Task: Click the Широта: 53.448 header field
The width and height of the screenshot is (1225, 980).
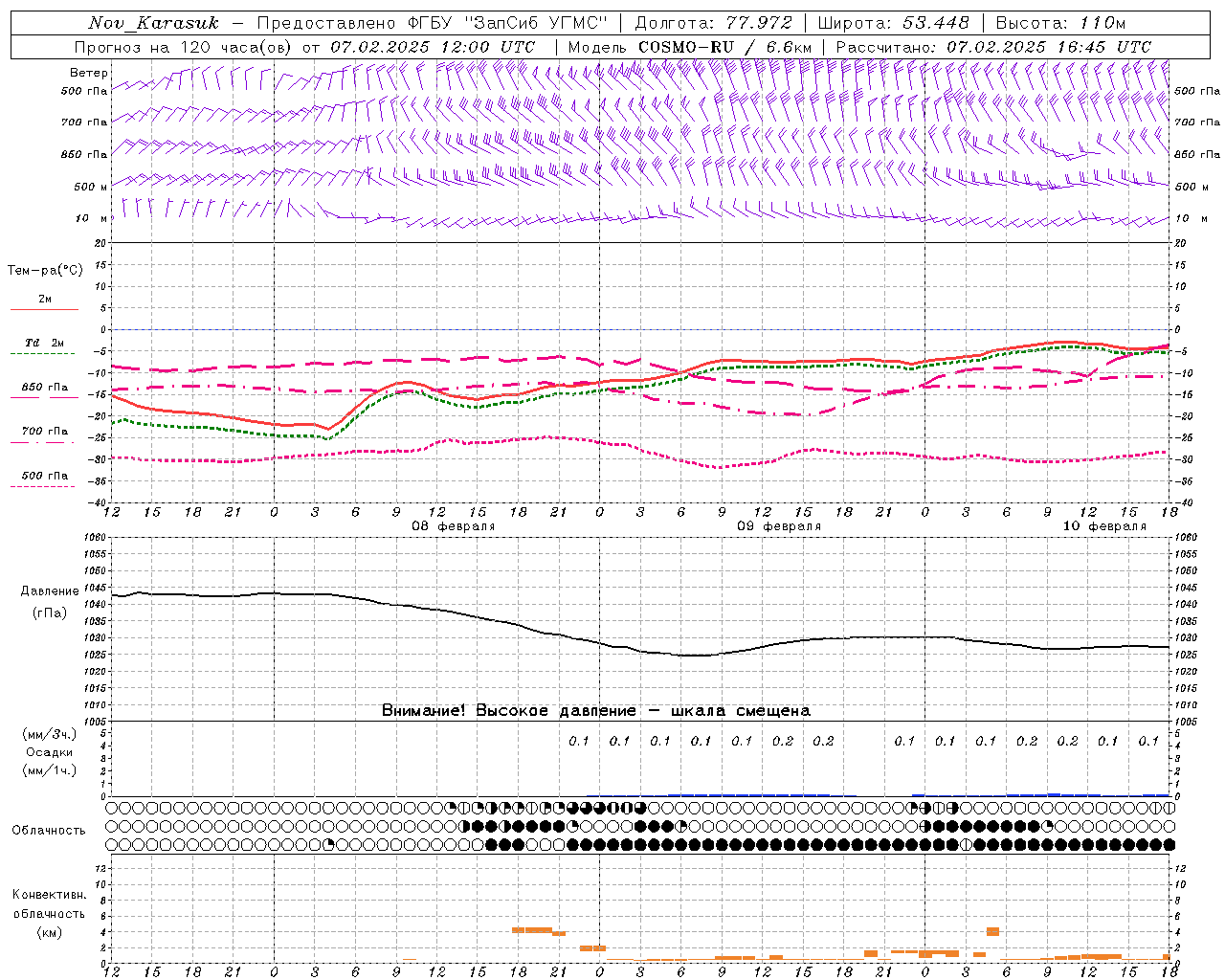Action: coord(894,23)
